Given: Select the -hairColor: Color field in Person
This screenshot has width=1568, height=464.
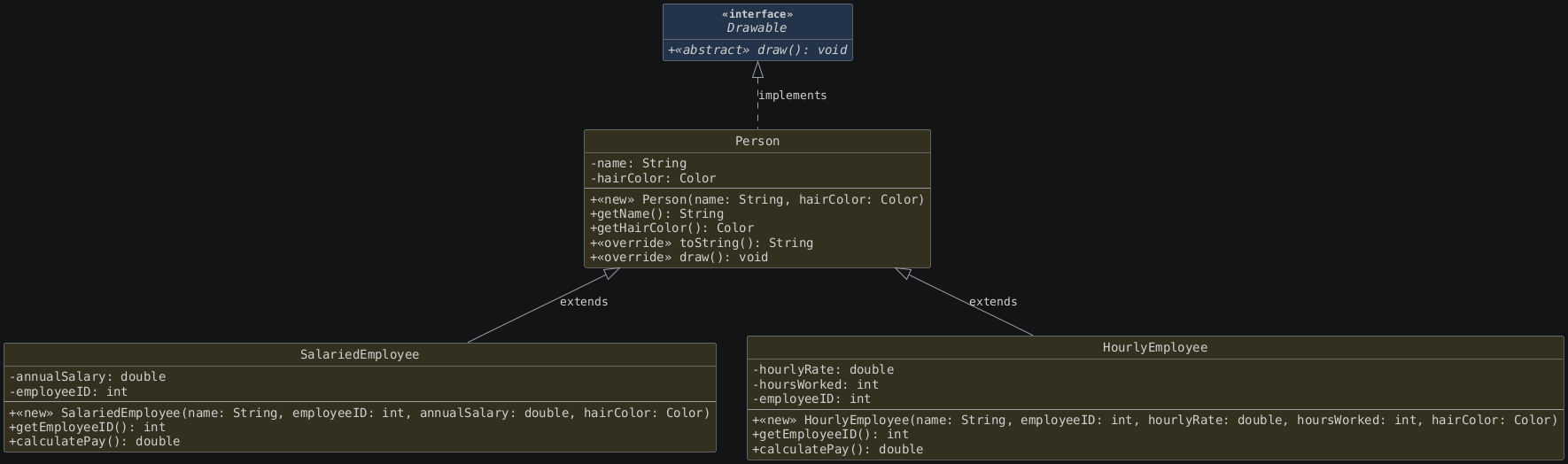Looking at the screenshot, I should 653,179.
